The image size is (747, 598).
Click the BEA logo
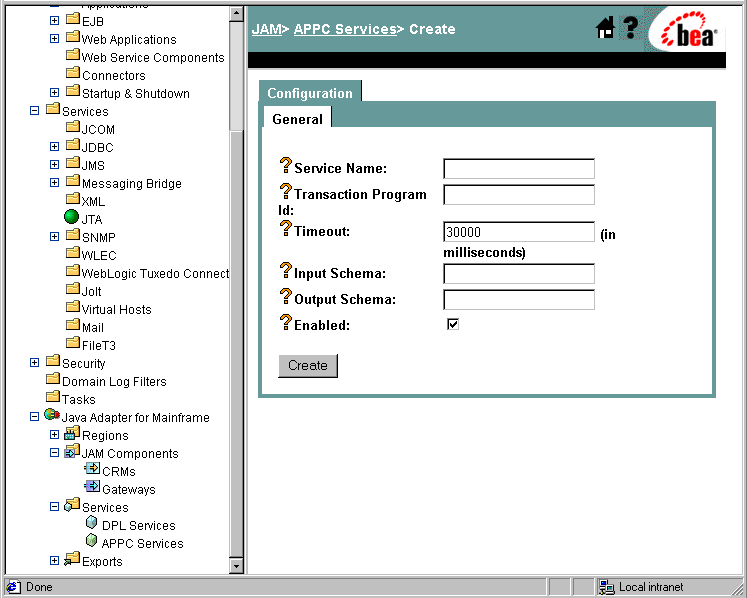688,30
